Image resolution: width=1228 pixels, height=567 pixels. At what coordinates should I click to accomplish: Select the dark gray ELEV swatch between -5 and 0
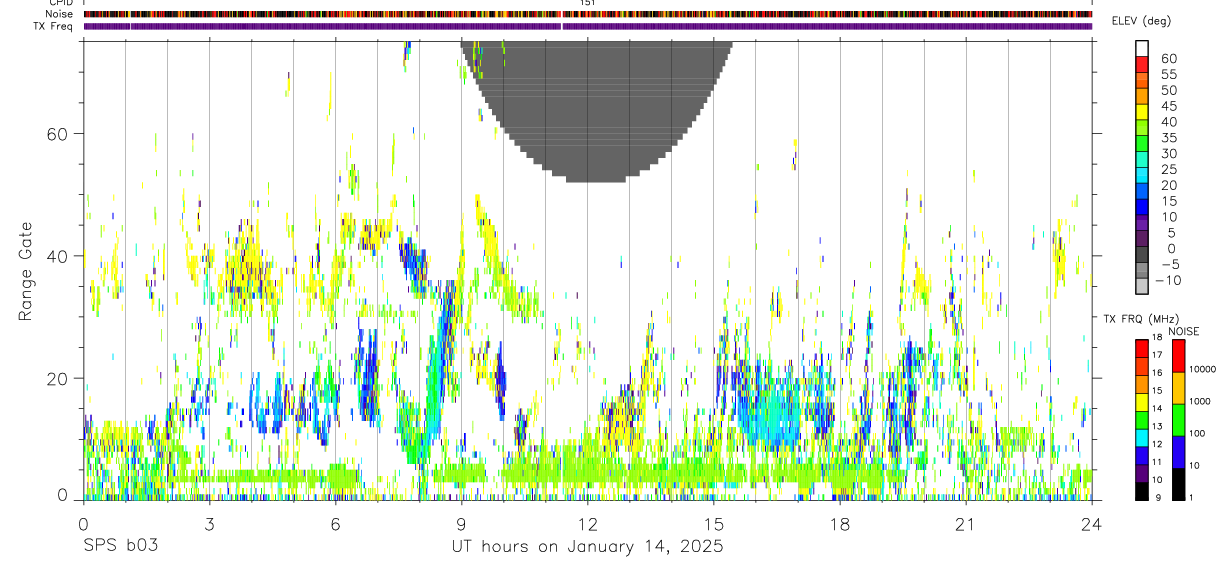pos(1144,254)
